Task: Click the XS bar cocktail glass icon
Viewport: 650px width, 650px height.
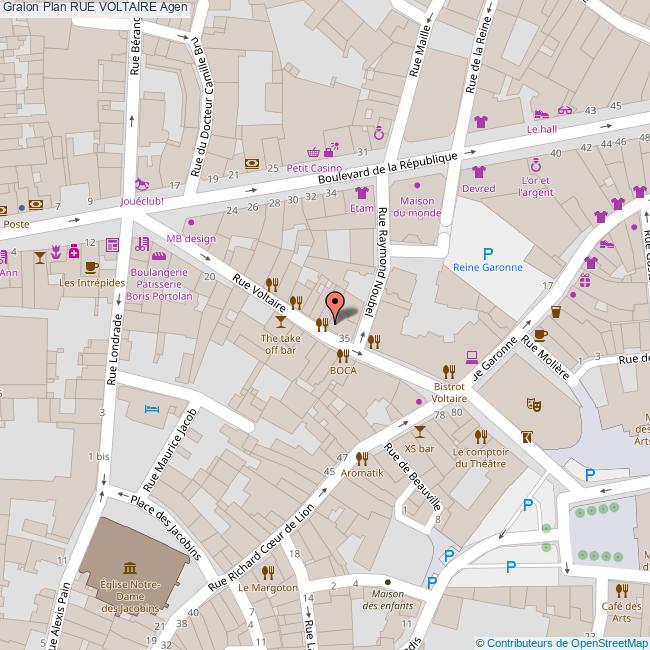Action: [419, 432]
